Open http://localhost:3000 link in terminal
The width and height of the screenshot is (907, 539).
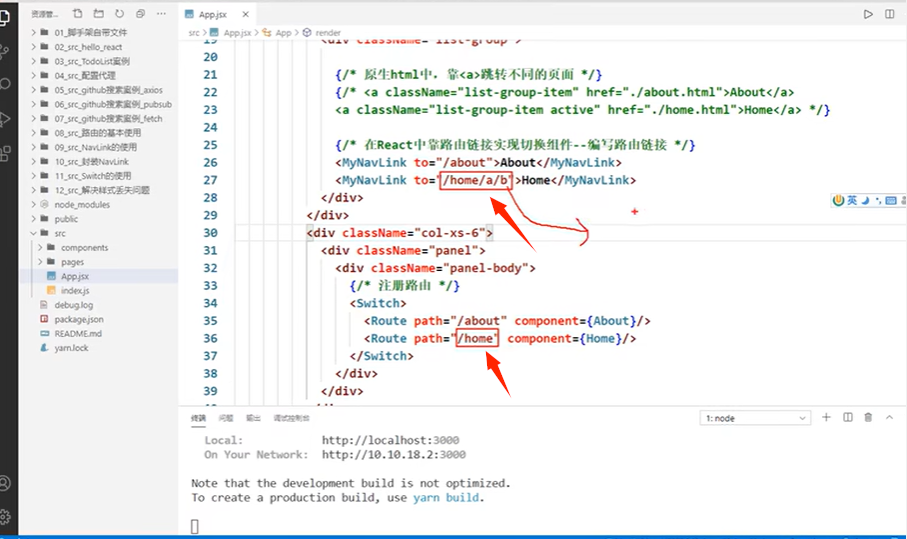pos(390,440)
